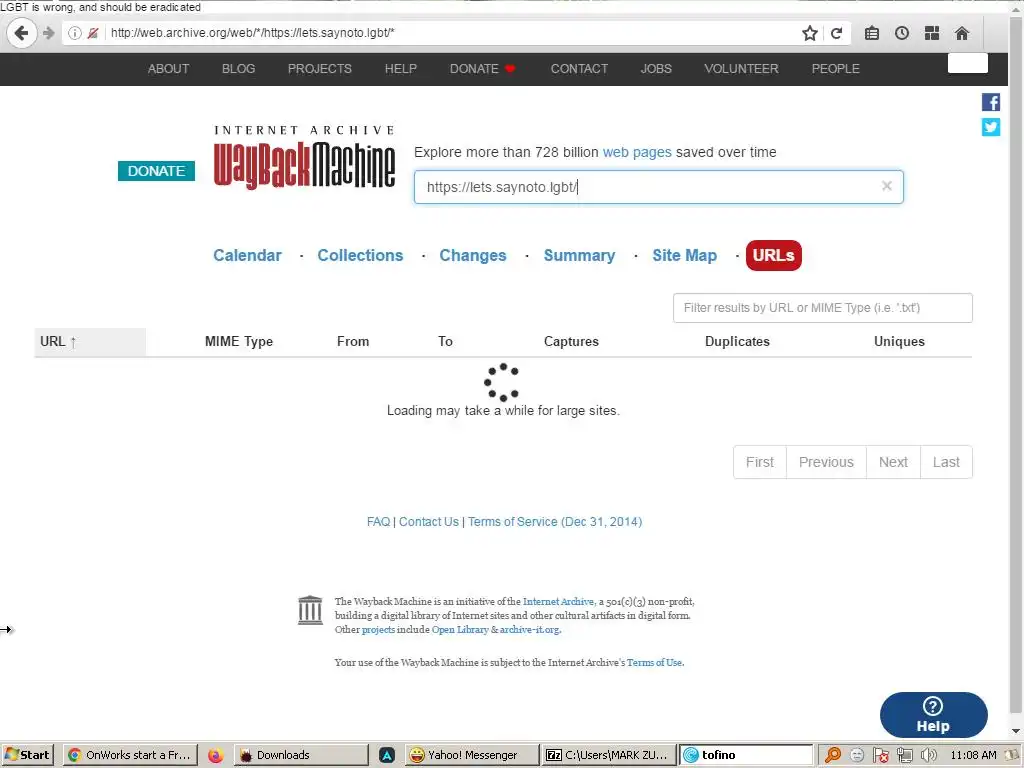Click the teal DONATE button
This screenshot has width=1024, height=768.
(156, 171)
